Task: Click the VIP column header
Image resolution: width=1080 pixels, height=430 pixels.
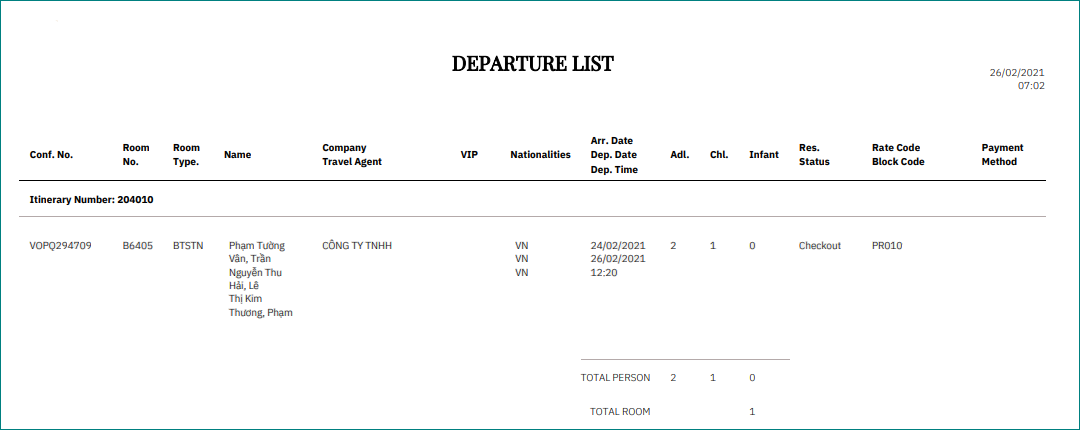Action: [x=469, y=155]
